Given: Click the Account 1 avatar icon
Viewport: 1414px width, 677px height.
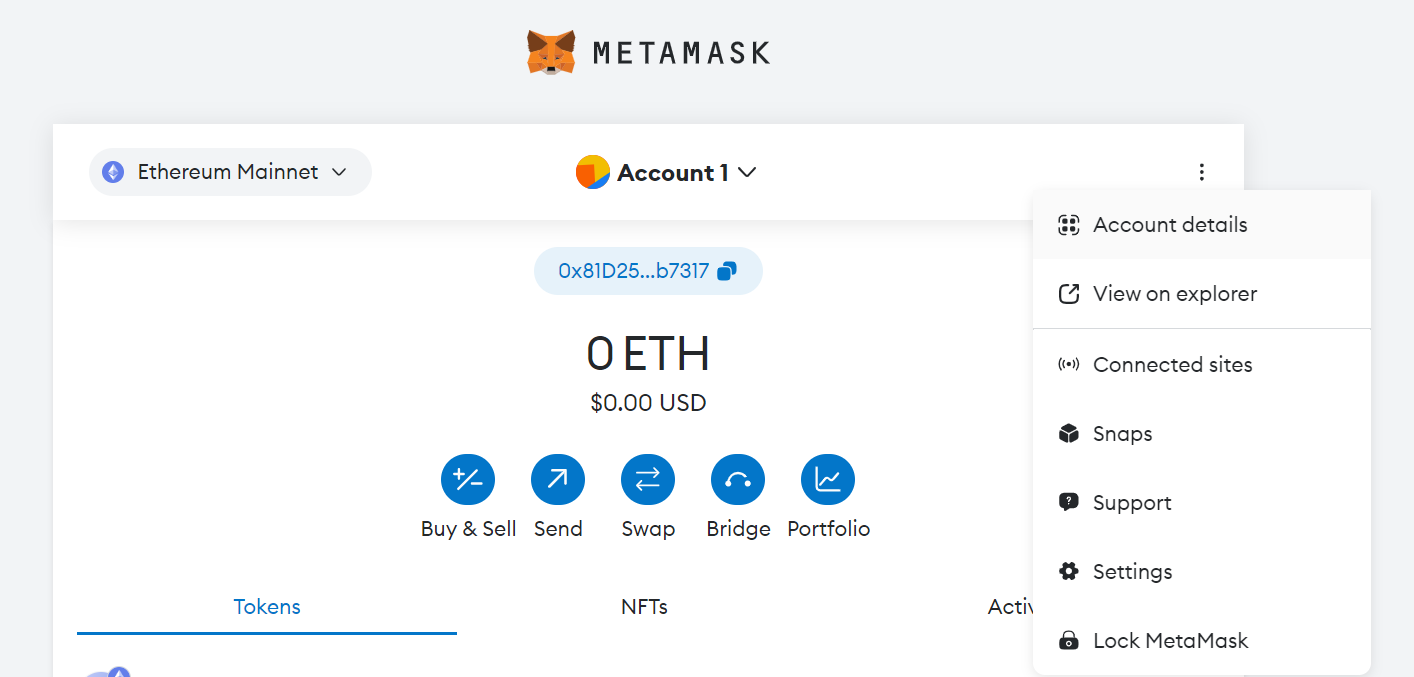Looking at the screenshot, I should pyautogui.click(x=593, y=172).
